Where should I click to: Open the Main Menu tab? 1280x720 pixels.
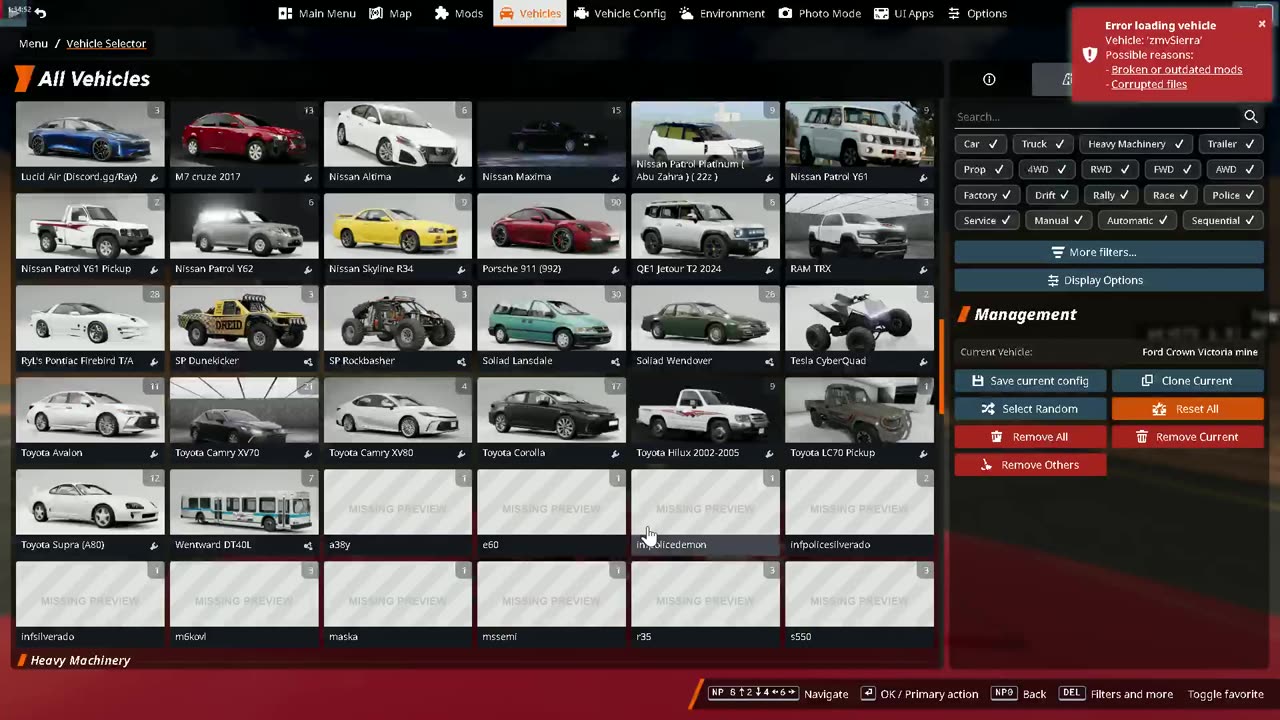point(317,13)
